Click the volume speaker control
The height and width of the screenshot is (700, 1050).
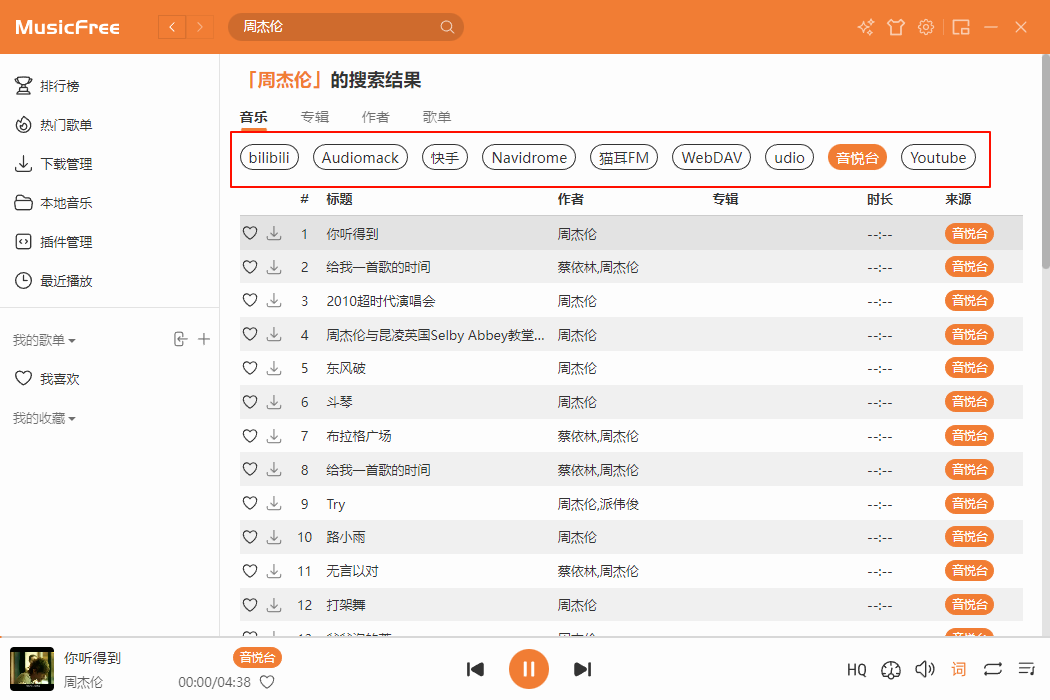(925, 669)
